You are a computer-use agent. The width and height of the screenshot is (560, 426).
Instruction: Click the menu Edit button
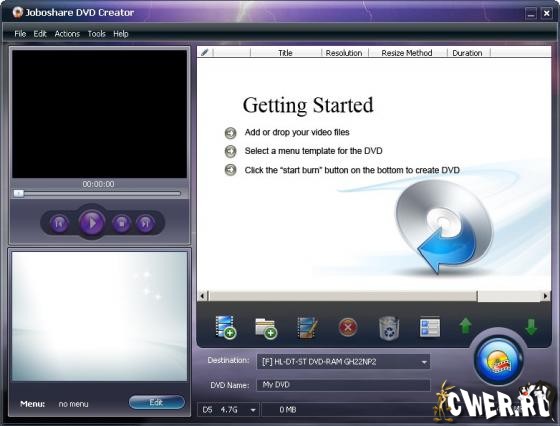[156, 402]
